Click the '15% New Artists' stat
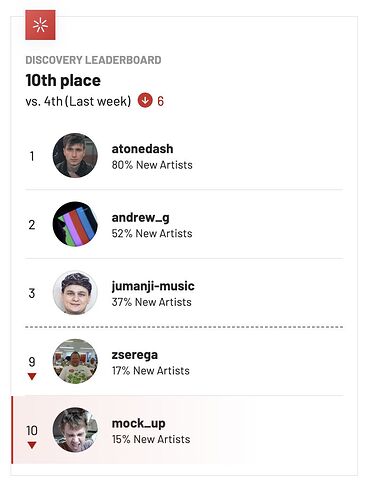 [x=151, y=439]
